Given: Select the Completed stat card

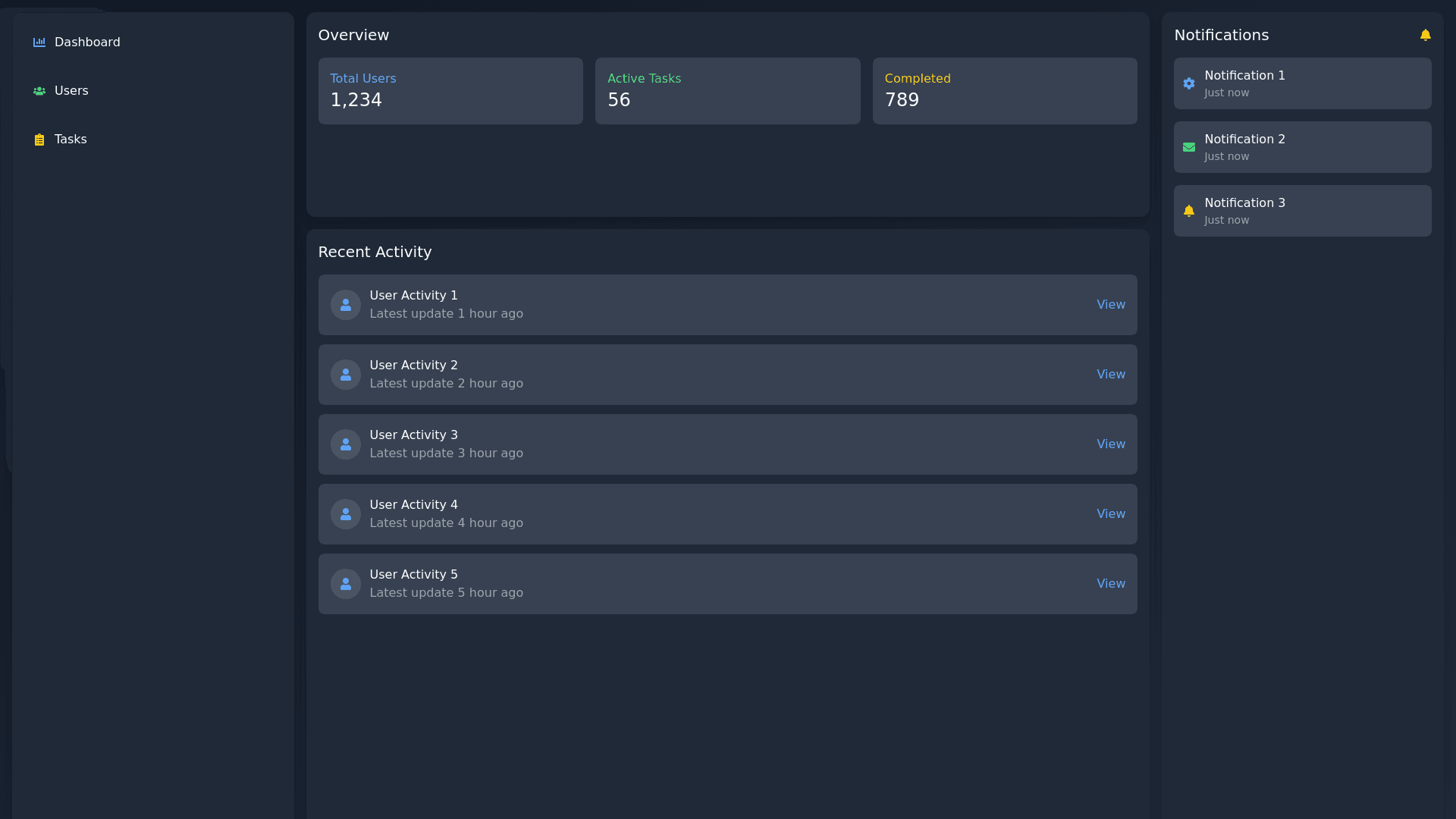Looking at the screenshot, I should point(1004,91).
